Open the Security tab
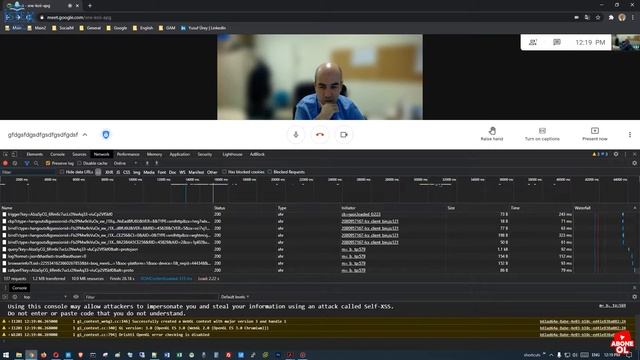The image size is (640, 360). click(205, 154)
